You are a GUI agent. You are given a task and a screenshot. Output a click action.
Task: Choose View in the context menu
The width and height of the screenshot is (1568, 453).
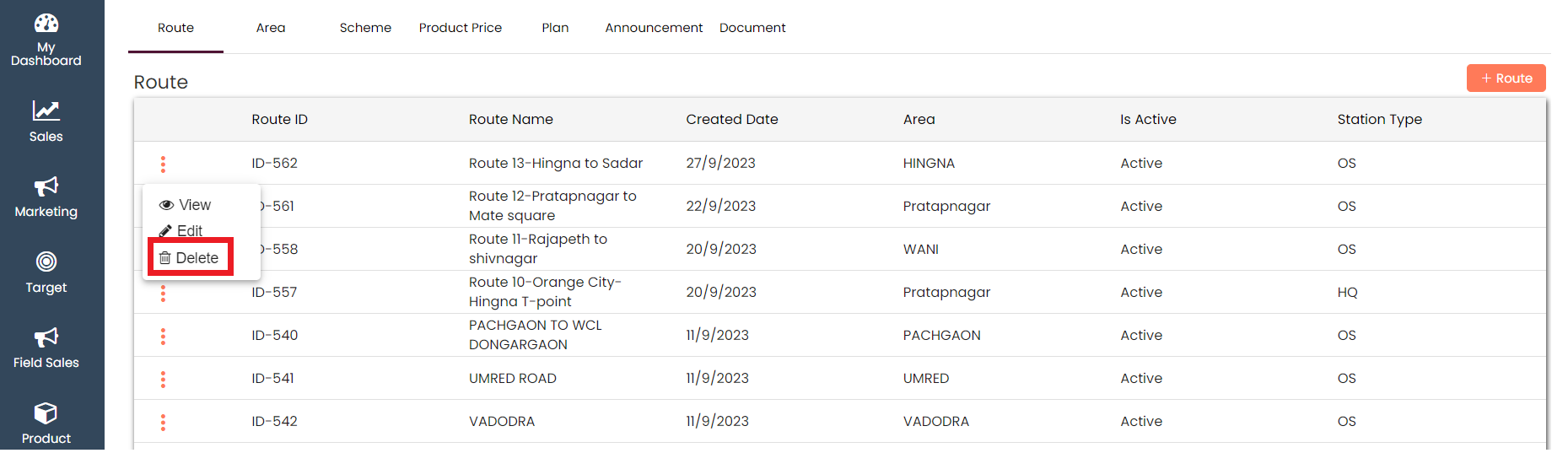tap(186, 205)
